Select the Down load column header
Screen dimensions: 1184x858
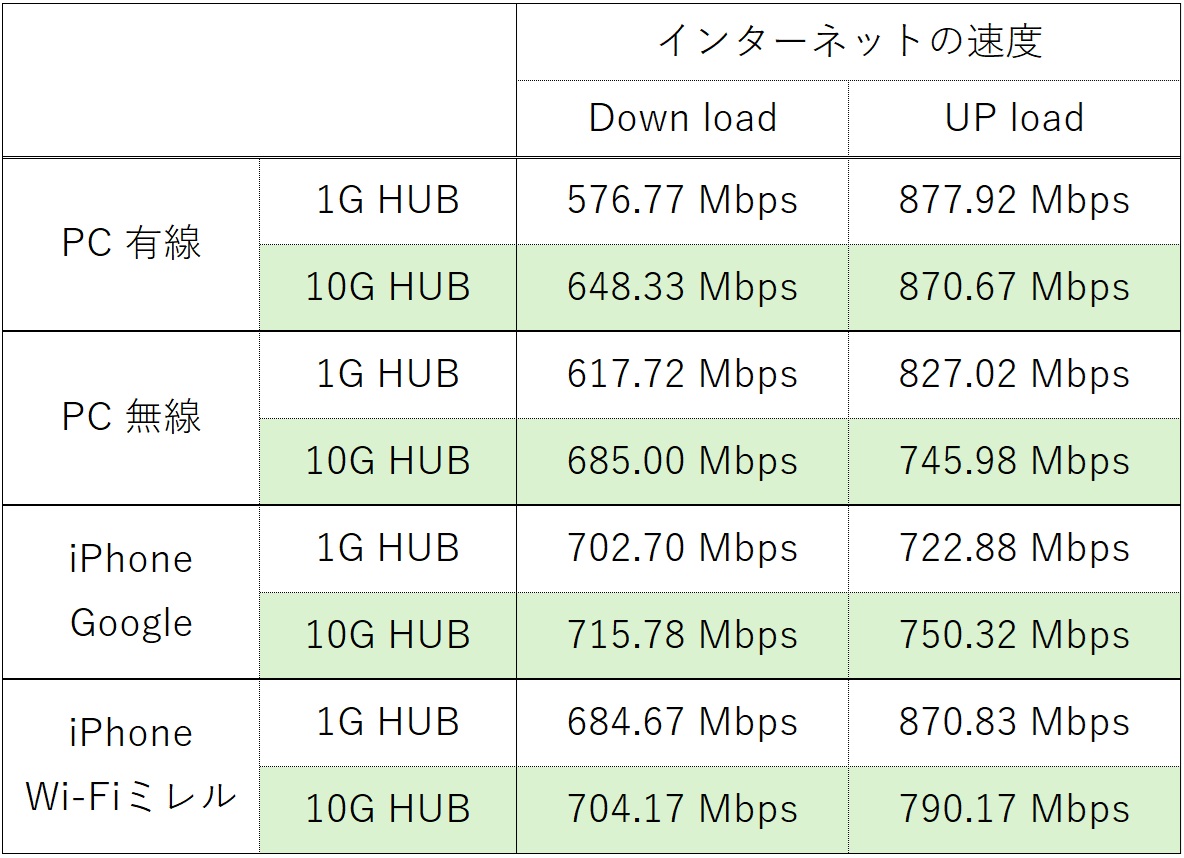pos(682,118)
